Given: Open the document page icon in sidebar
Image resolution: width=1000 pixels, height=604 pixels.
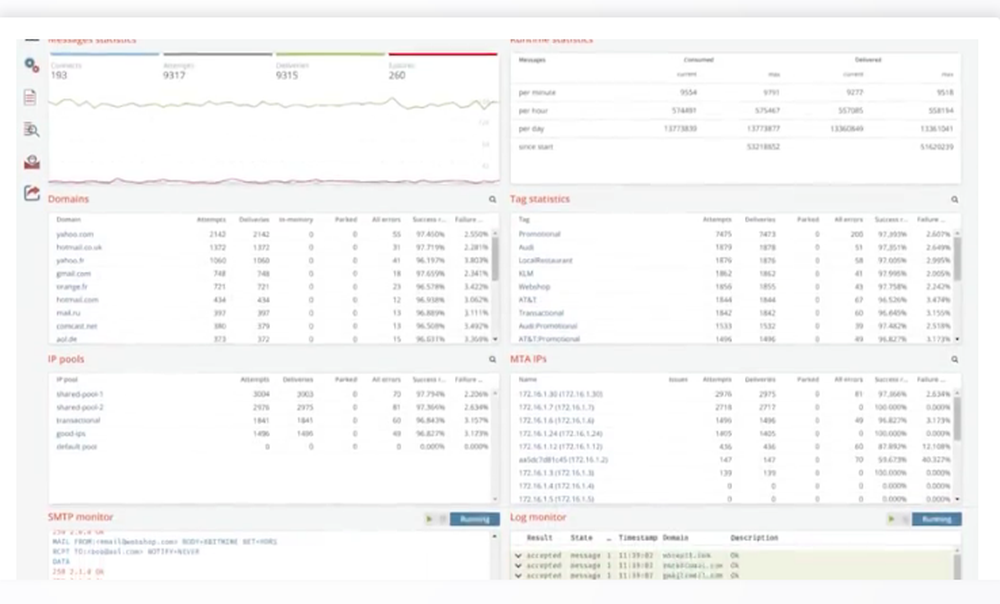Looking at the screenshot, I should [30, 97].
